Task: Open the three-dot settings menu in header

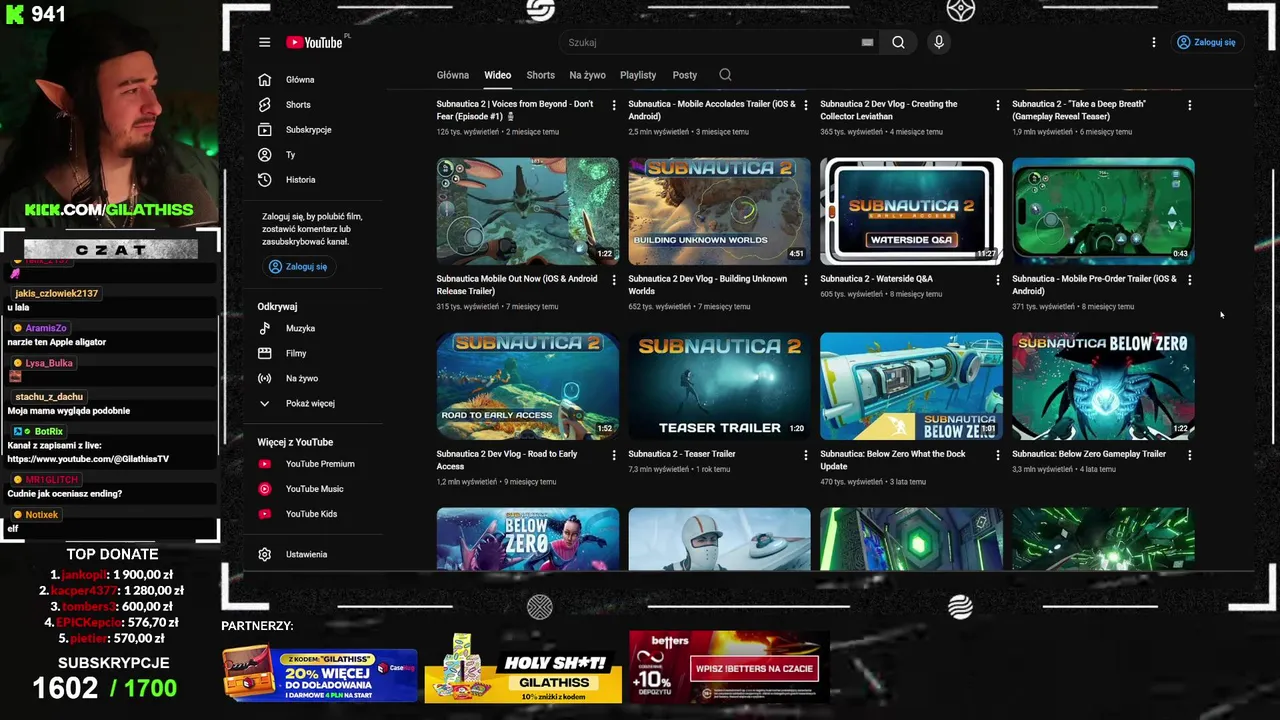Action: (x=1154, y=42)
